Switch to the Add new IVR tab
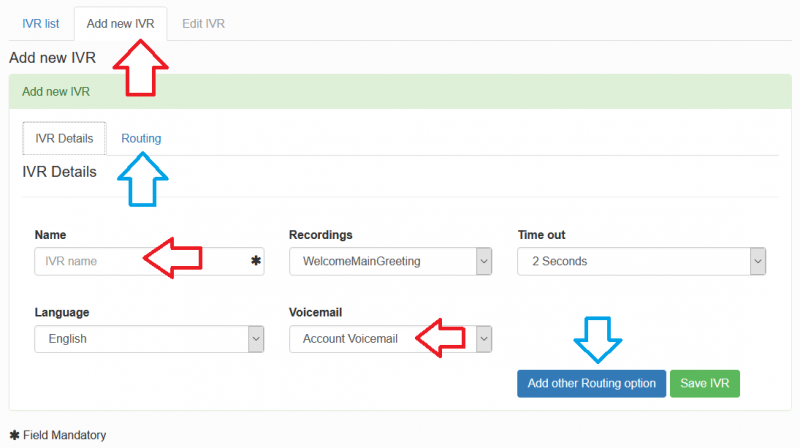 click(120, 23)
